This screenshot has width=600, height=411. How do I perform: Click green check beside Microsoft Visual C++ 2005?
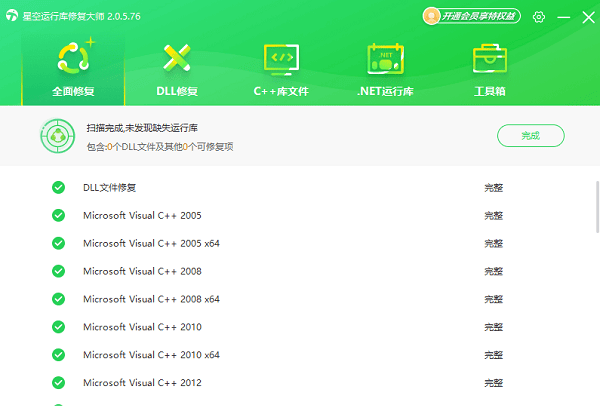point(58,215)
